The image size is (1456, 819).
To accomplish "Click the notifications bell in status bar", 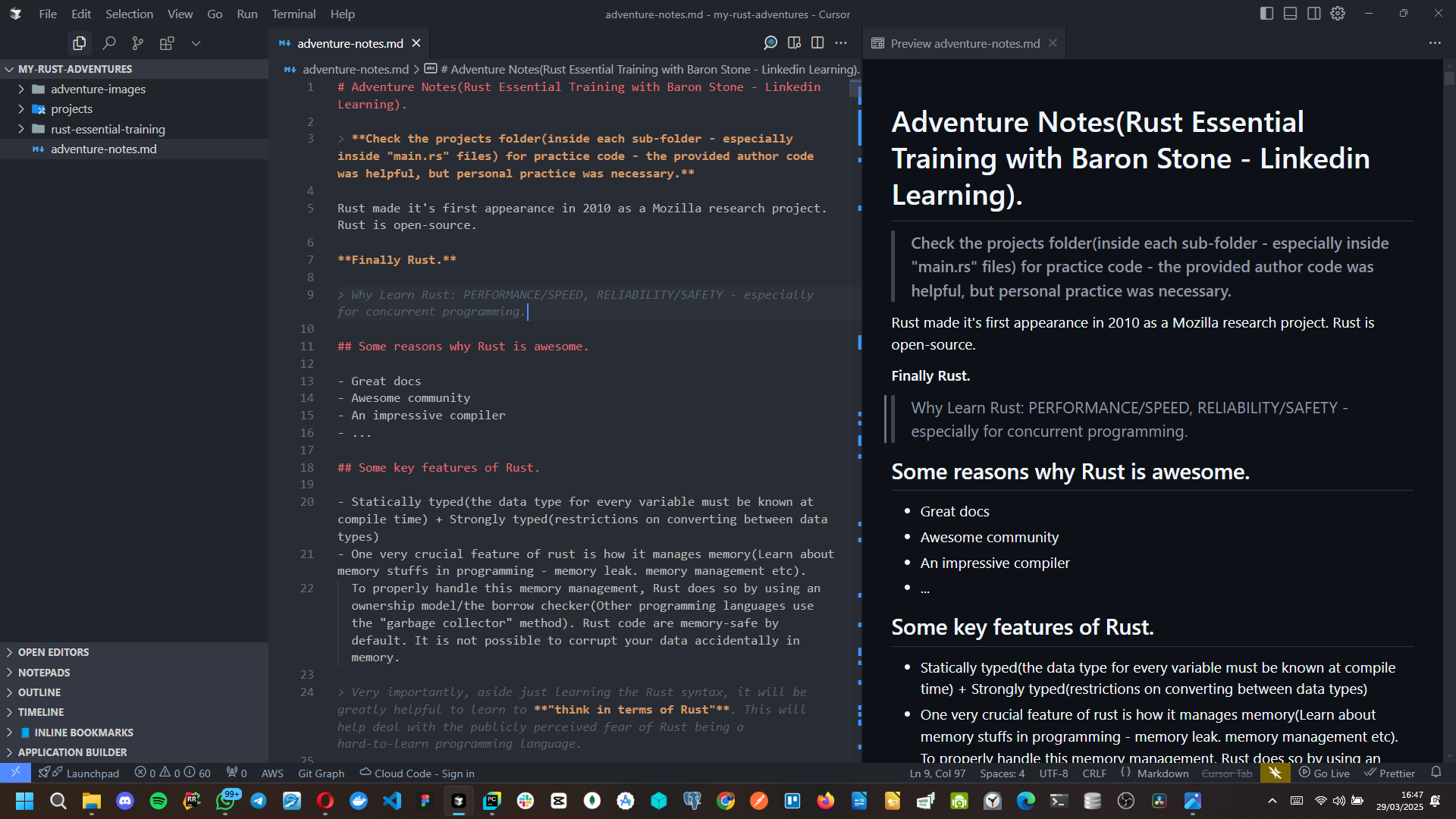I will [x=1436, y=773].
